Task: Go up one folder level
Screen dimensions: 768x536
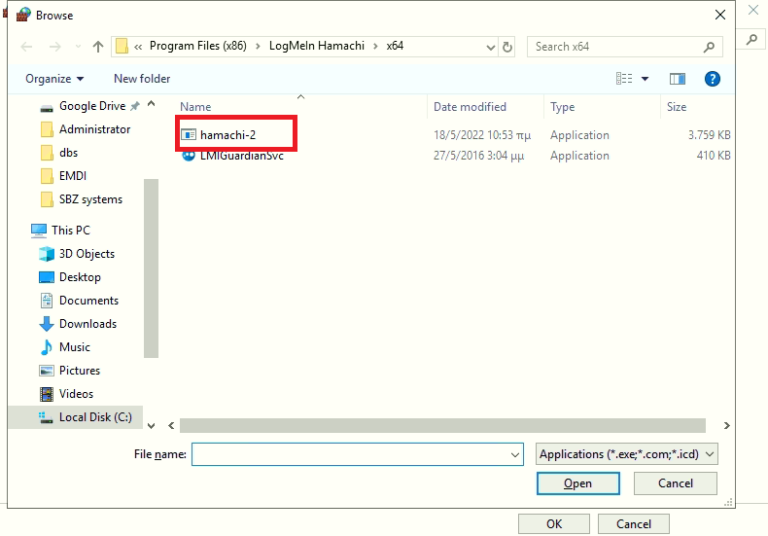Action: click(x=98, y=47)
